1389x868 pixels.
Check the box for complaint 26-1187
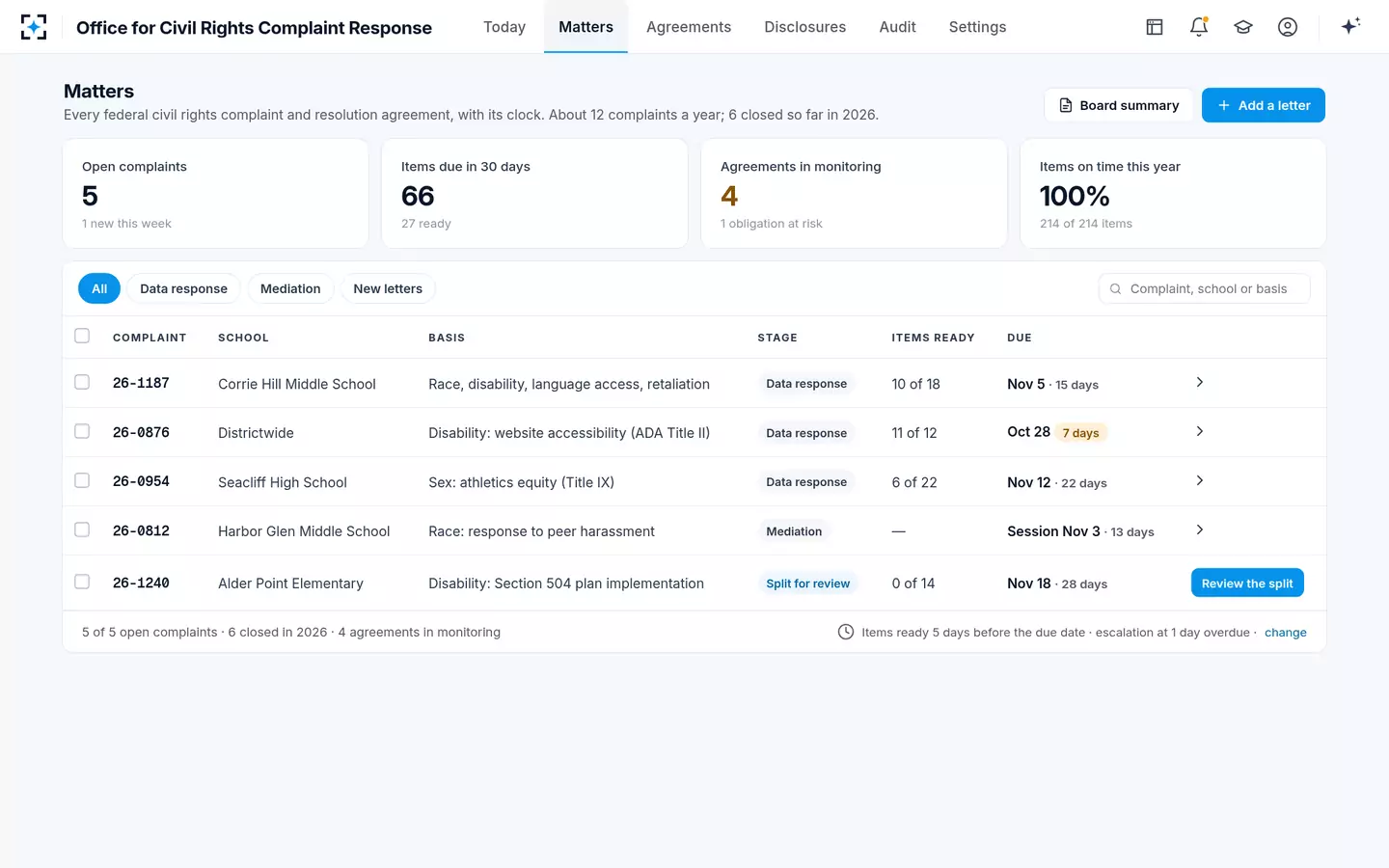pos(82,382)
